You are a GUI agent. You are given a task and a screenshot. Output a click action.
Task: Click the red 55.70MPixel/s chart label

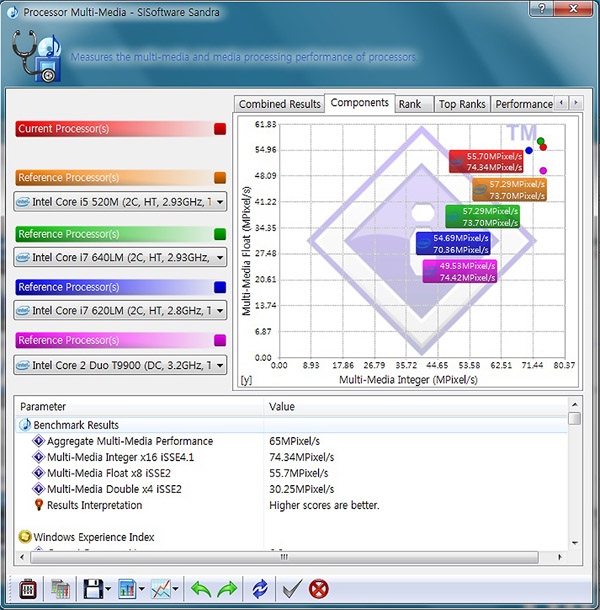(486, 161)
